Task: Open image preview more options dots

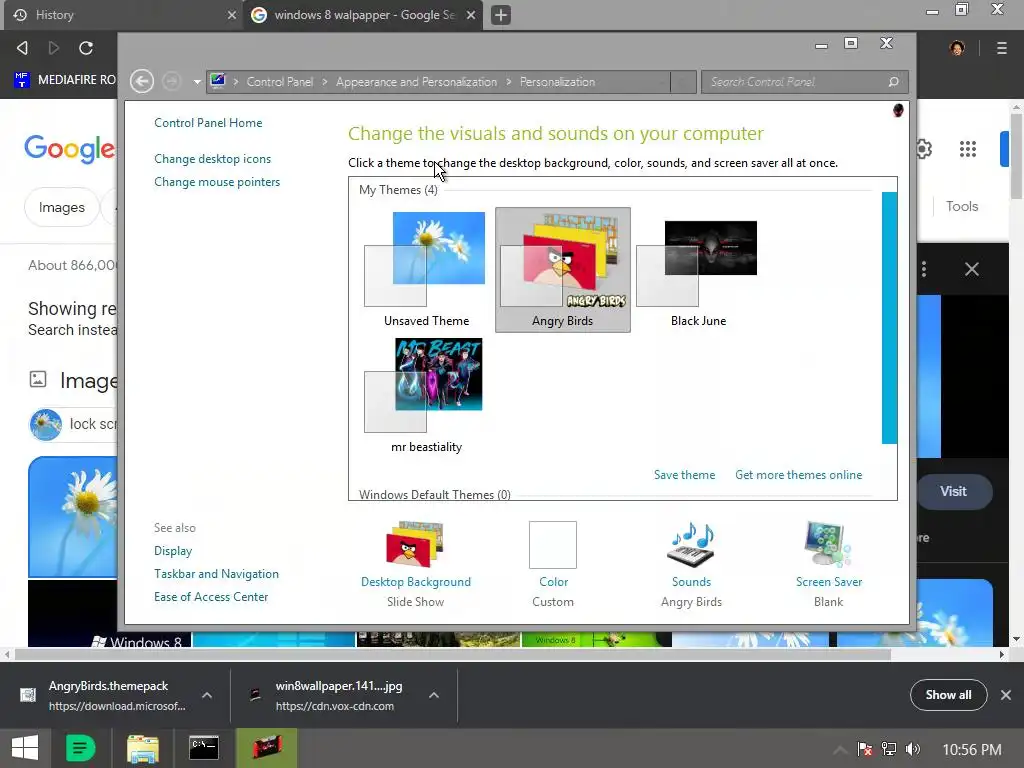Action: pyautogui.click(x=923, y=269)
